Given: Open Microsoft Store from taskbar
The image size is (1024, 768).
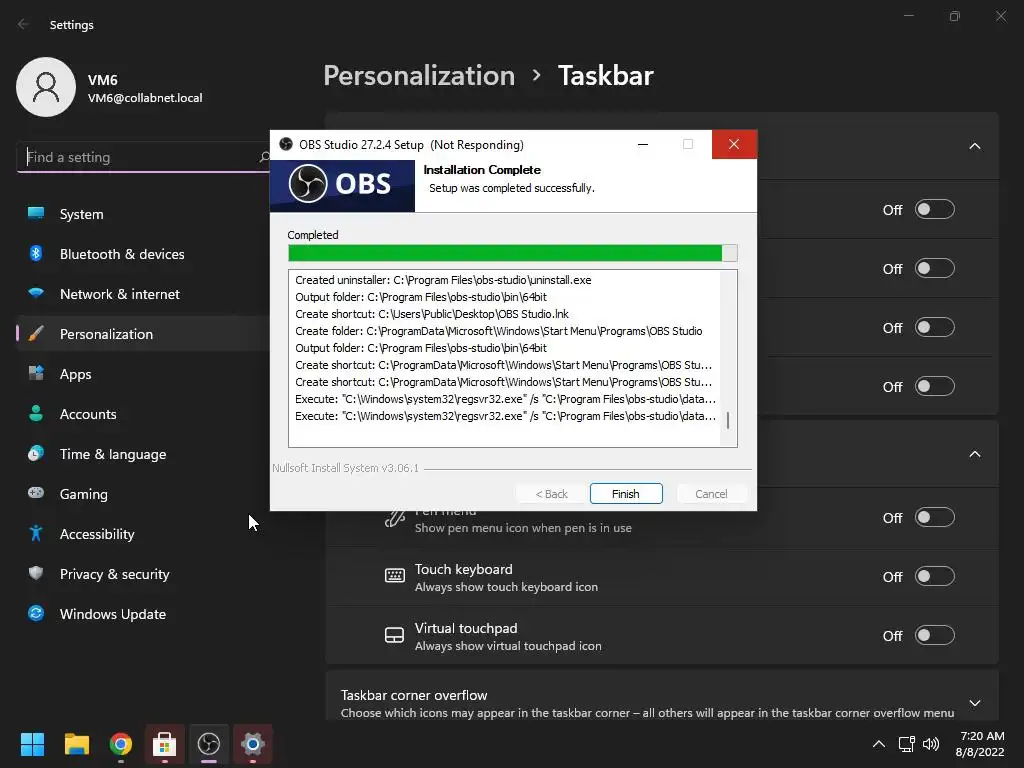Looking at the screenshot, I should click(165, 744).
